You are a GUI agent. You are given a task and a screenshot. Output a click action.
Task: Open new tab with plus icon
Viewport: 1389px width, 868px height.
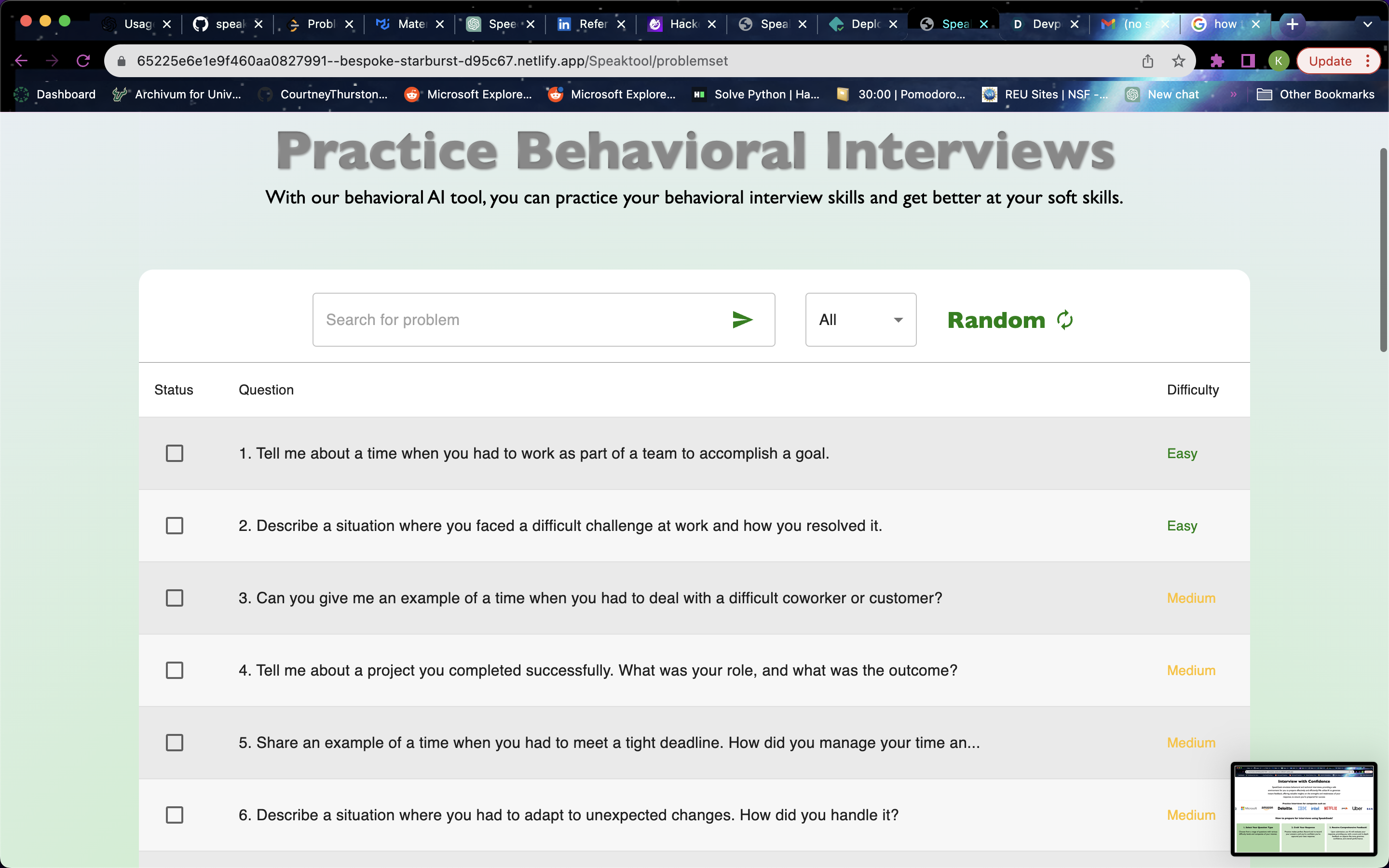tap(1293, 24)
